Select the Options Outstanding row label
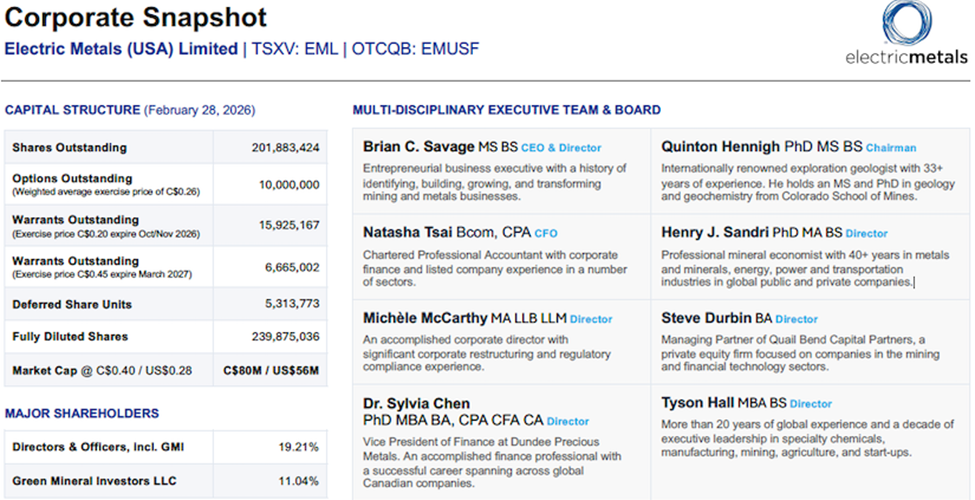Viewport: 975px width, 500px height. pyautogui.click(x=72, y=178)
